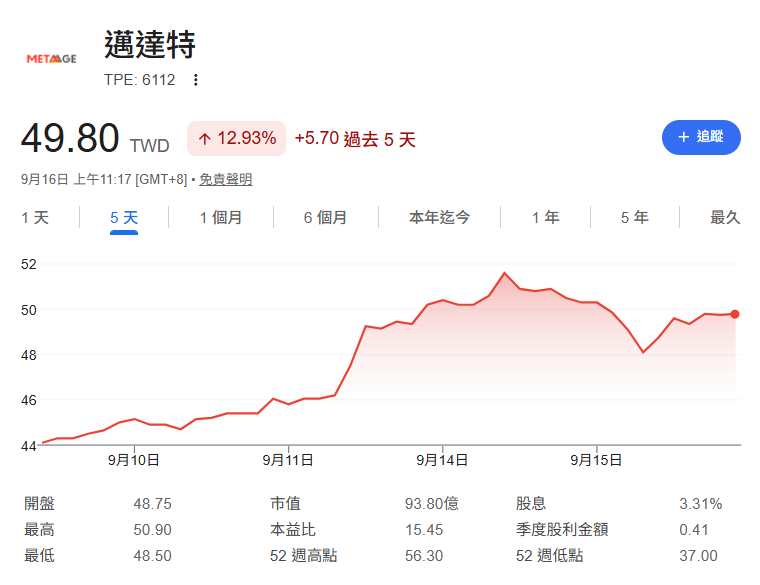Screen dimensions: 760x585
Task: Select the 本年迄今 range tab
Action: pyautogui.click(x=440, y=218)
